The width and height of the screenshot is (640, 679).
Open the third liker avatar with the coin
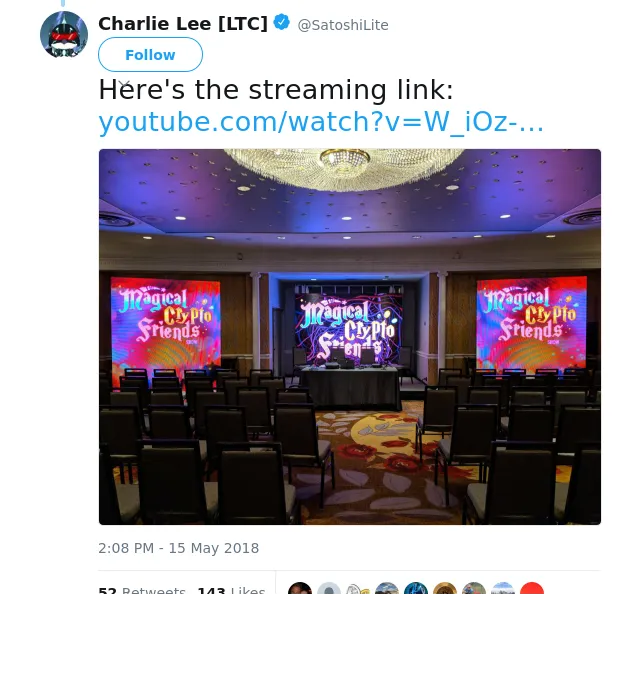click(x=358, y=588)
